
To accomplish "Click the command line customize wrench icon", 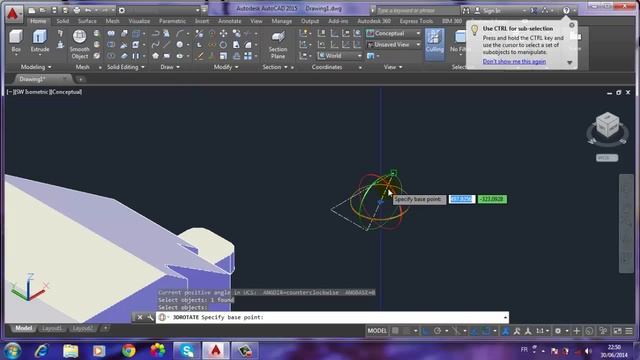I will [150, 317].
